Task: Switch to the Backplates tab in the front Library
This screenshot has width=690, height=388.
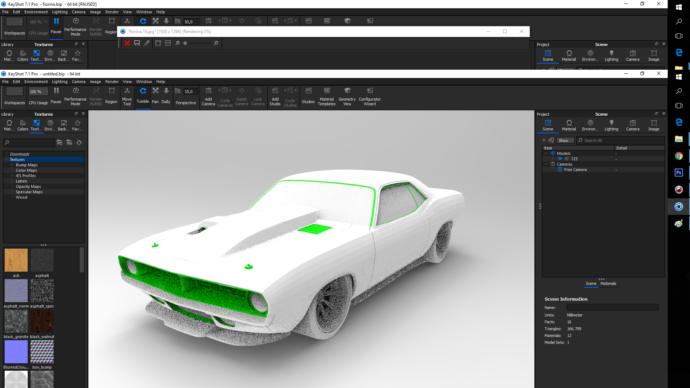Action: (63, 125)
